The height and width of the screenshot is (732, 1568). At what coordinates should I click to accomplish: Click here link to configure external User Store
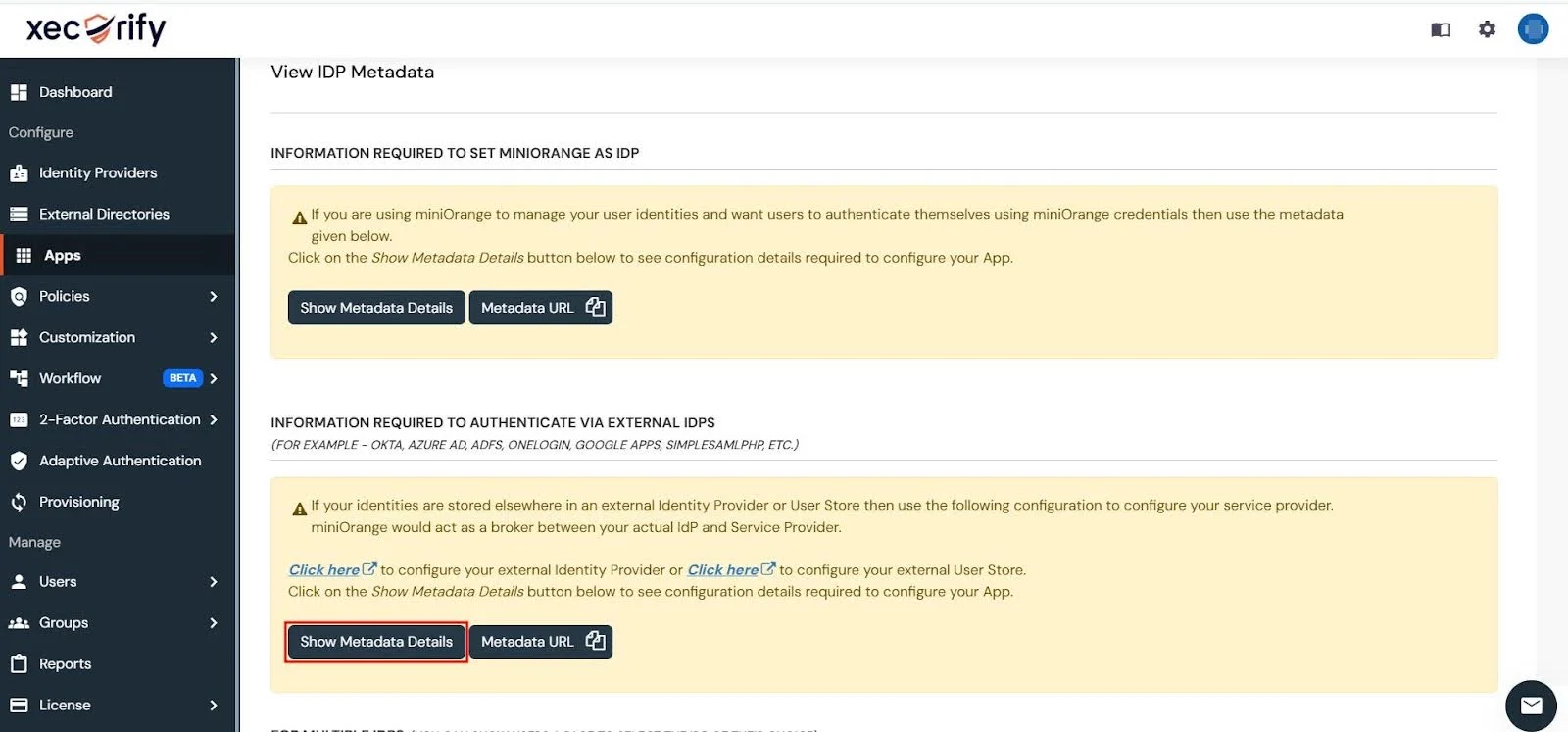(x=723, y=569)
